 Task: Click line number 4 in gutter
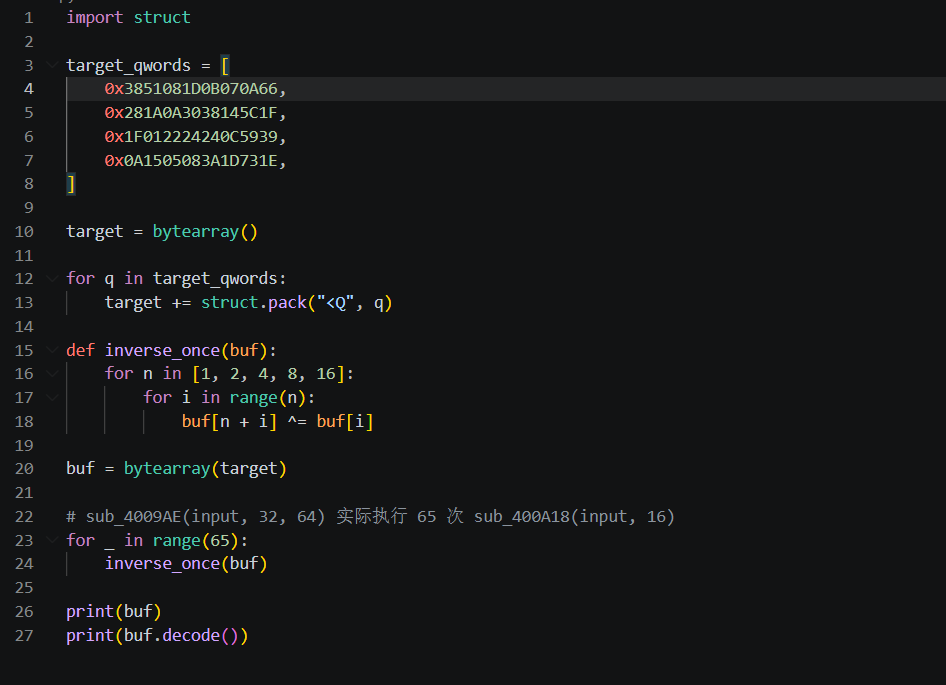tap(28, 89)
